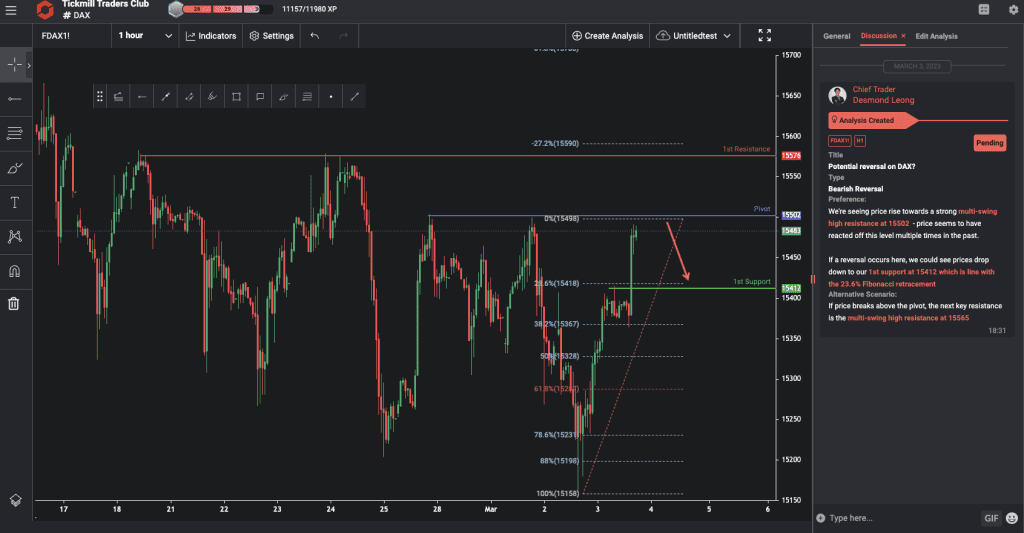Select the brush drawing tool in sidebar

pos(14,169)
